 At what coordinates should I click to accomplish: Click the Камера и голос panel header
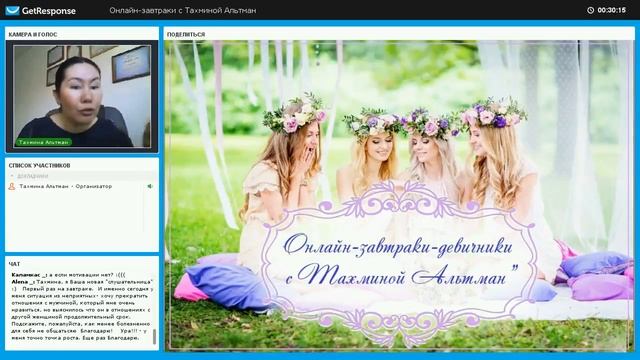click(33, 35)
